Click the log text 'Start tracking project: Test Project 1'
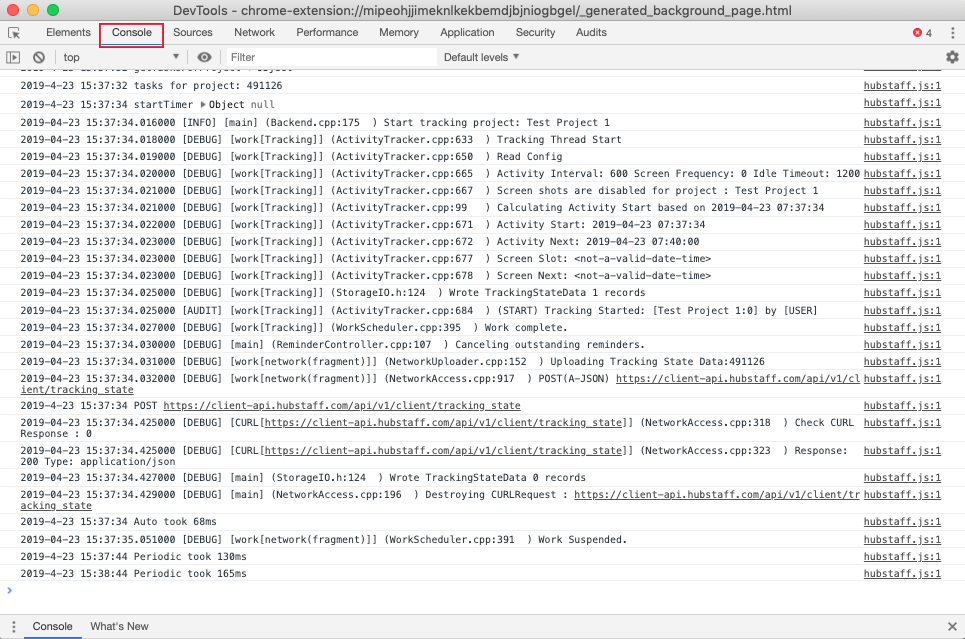Image resolution: width=965 pixels, height=639 pixels. (497, 123)
